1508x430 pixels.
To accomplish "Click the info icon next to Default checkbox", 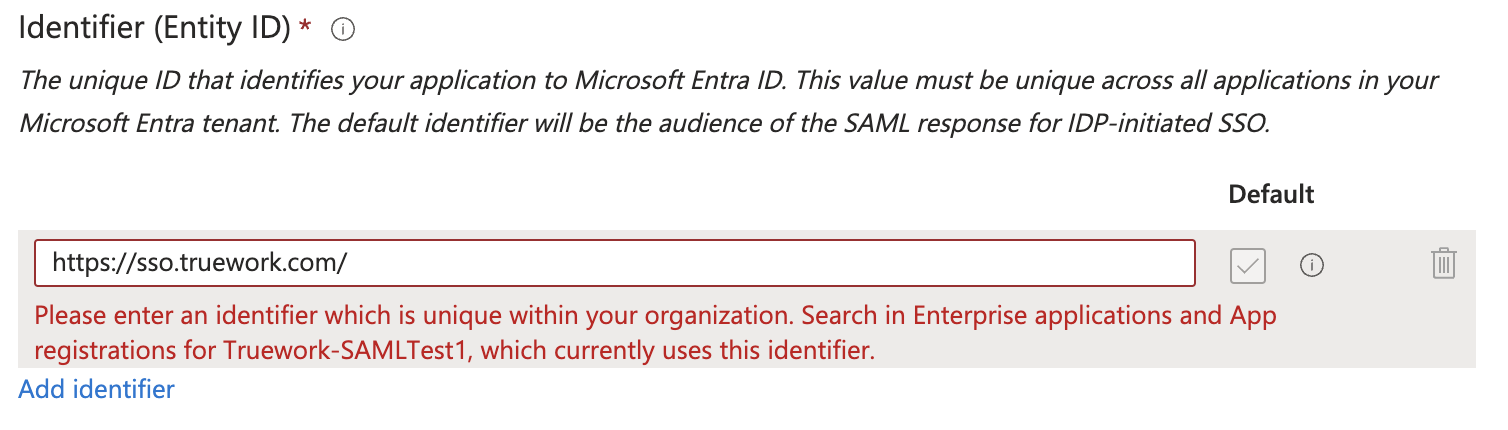I will (1312, 265).
